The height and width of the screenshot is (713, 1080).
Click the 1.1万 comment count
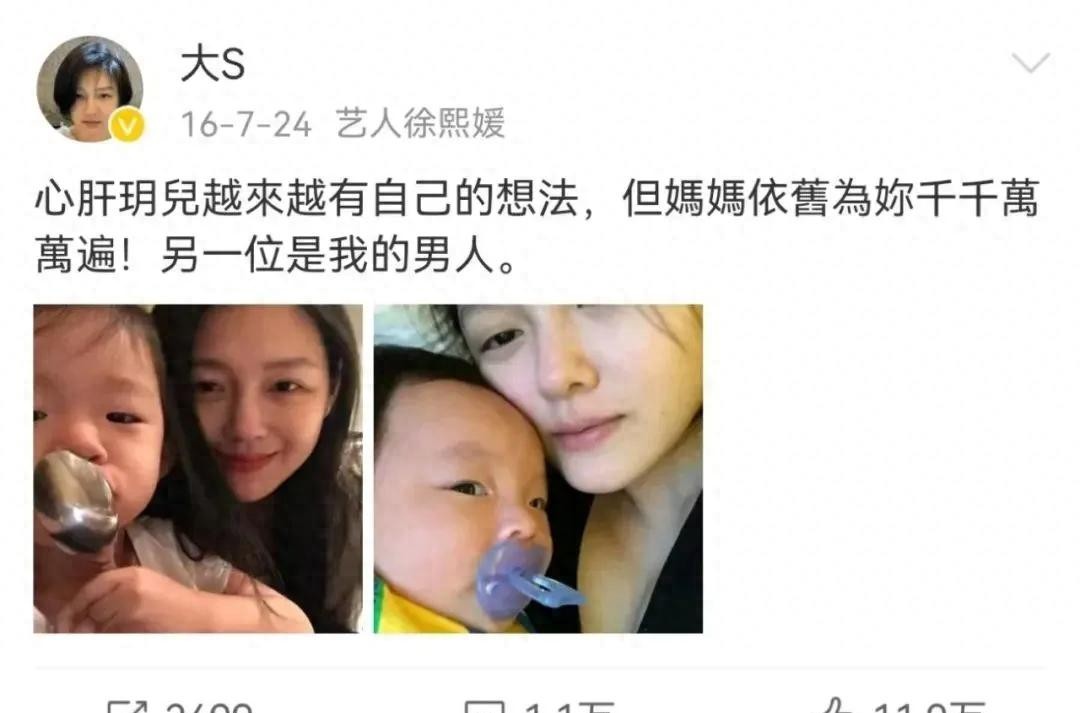click(569, 707)
